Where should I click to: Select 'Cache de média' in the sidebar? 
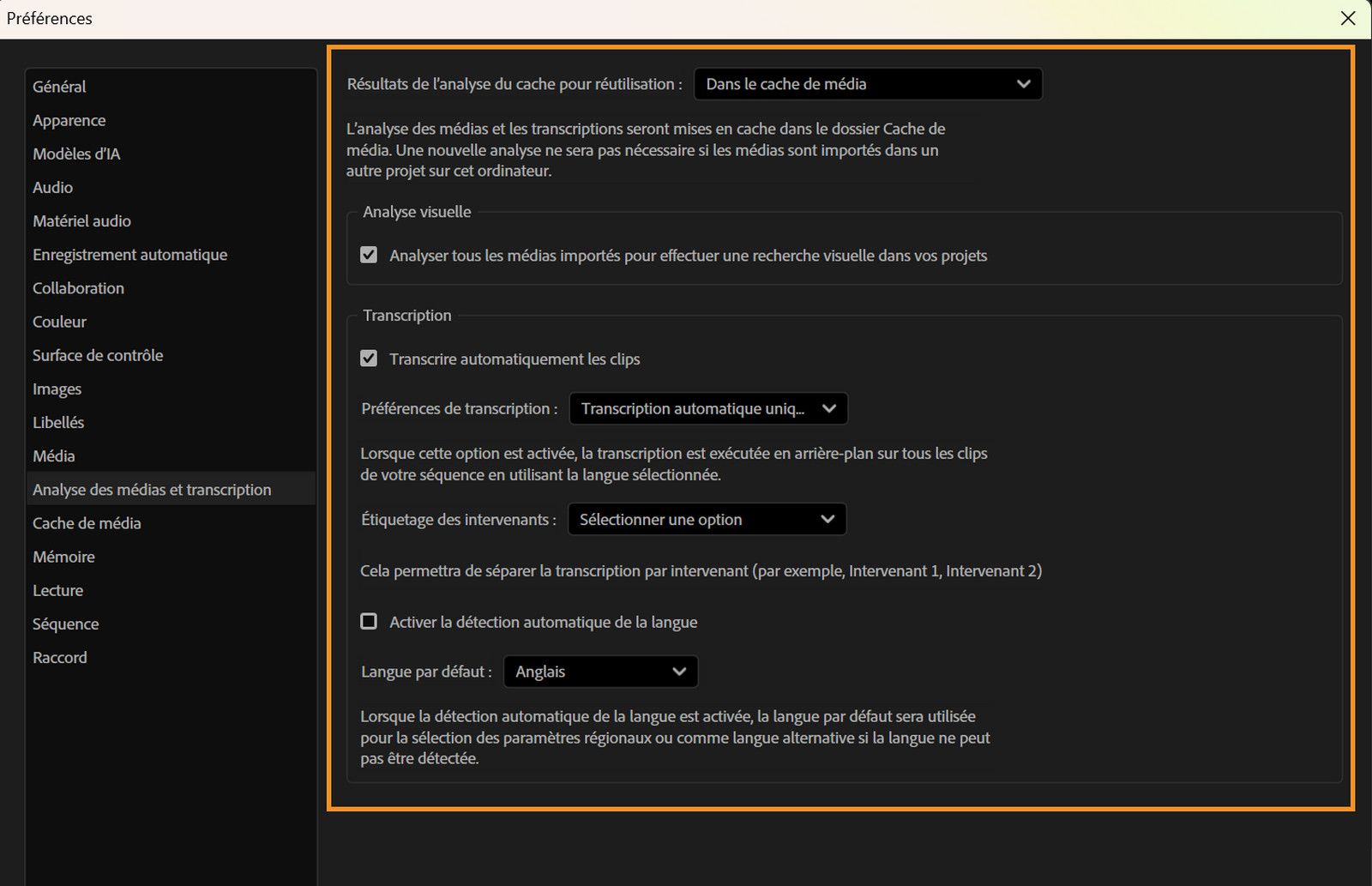(87, 522)
